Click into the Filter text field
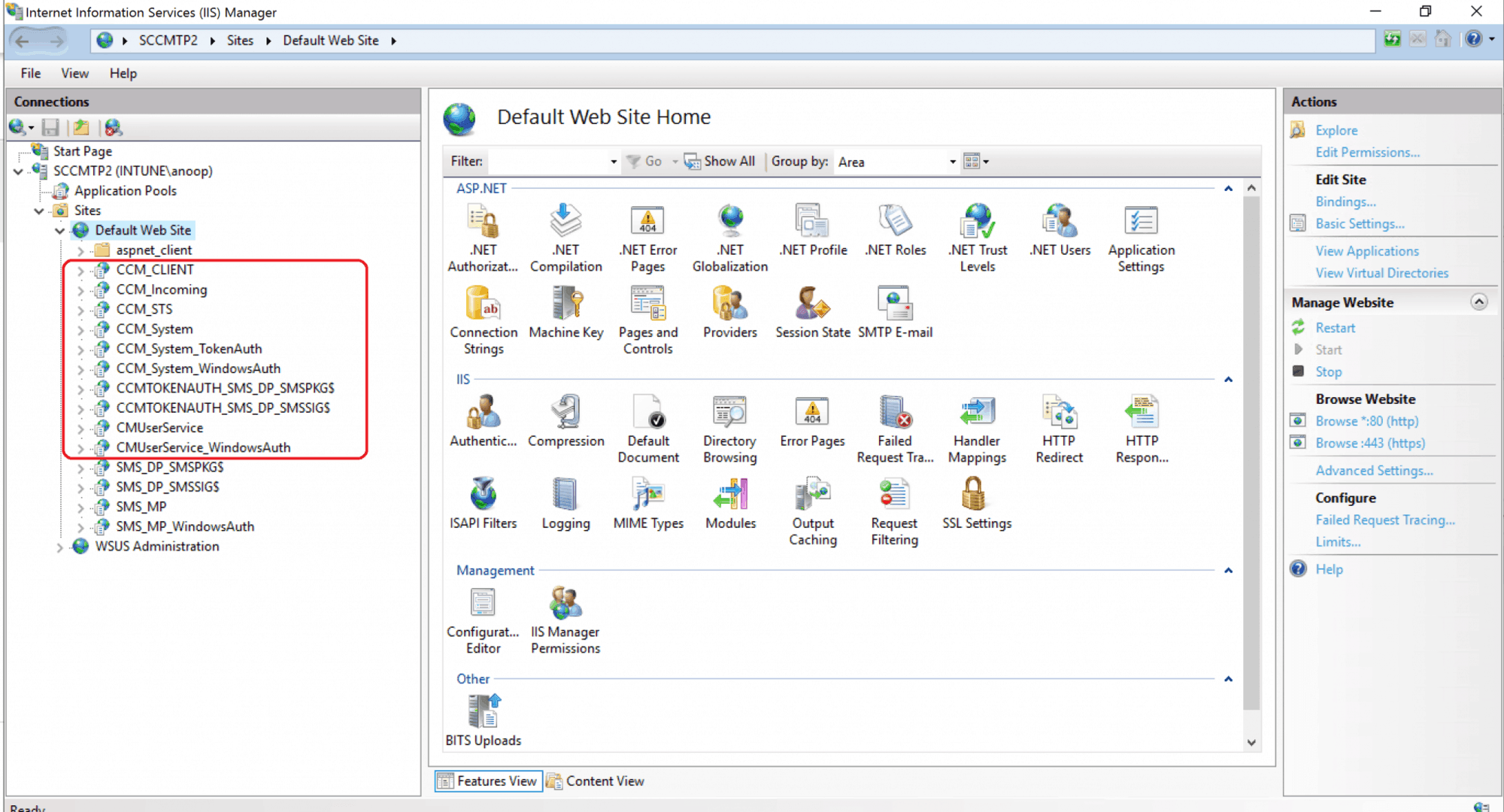 pyautogui.click(x=547, y=162)
